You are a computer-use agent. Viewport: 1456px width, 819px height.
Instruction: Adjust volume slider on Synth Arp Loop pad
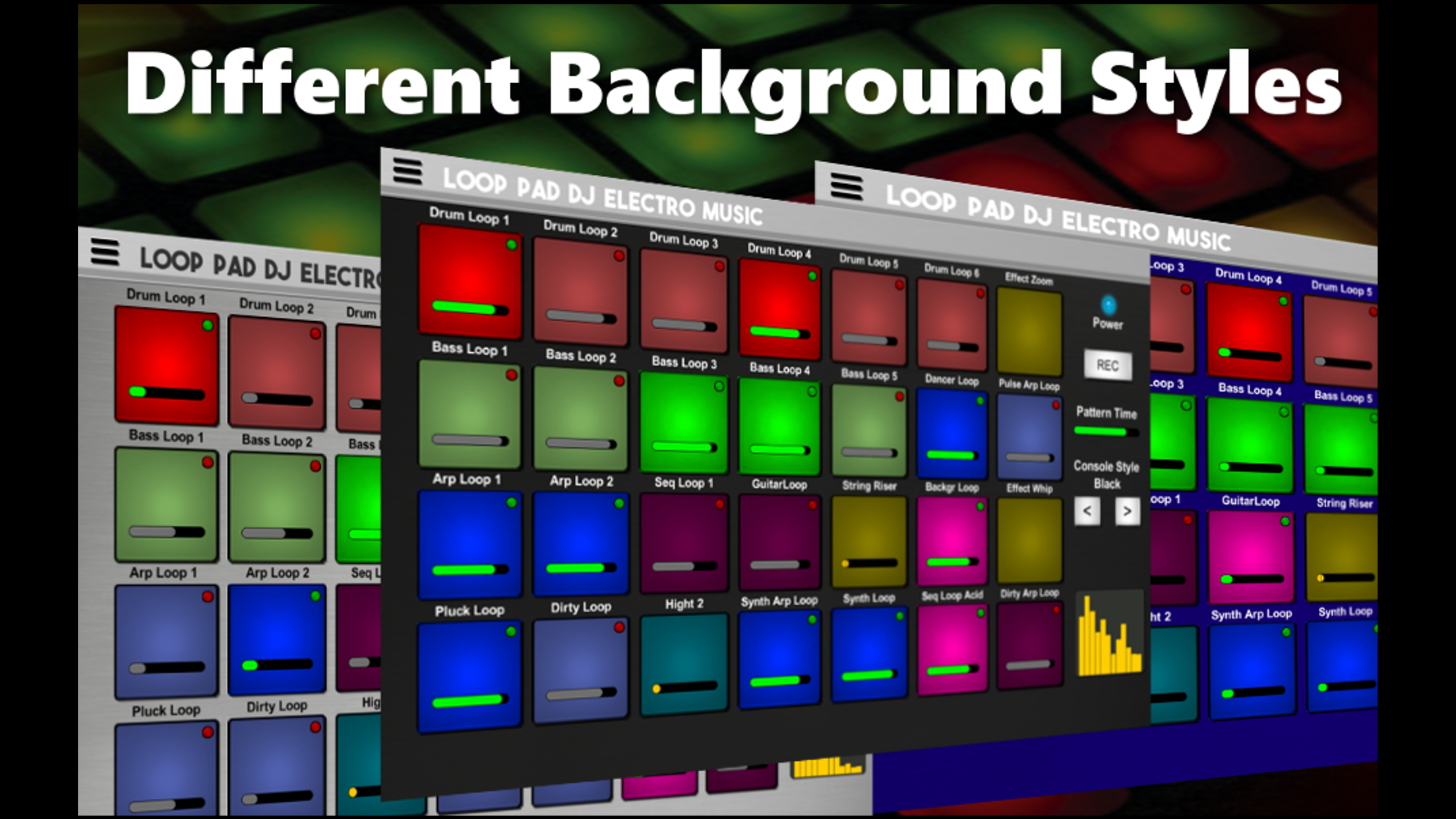(779, 681)
